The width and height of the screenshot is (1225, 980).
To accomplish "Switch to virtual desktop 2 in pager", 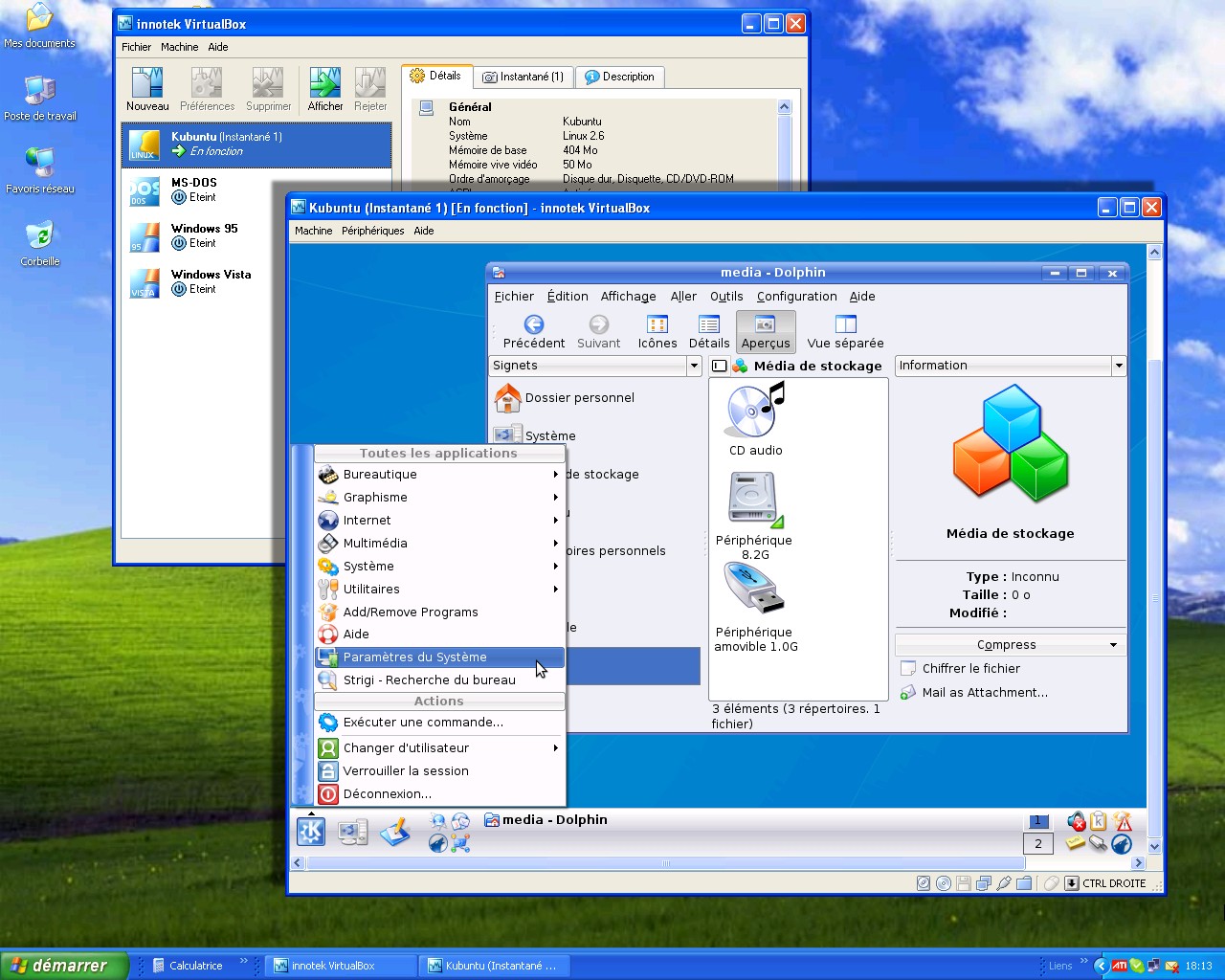I will (x=1037, y=843).
